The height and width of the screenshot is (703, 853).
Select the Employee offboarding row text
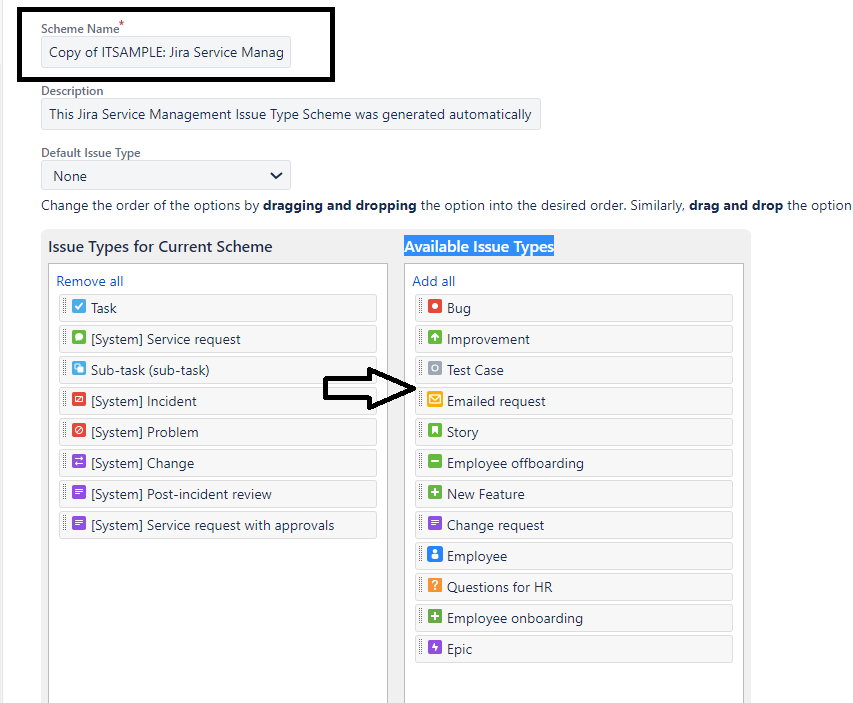tap(515, 464)
